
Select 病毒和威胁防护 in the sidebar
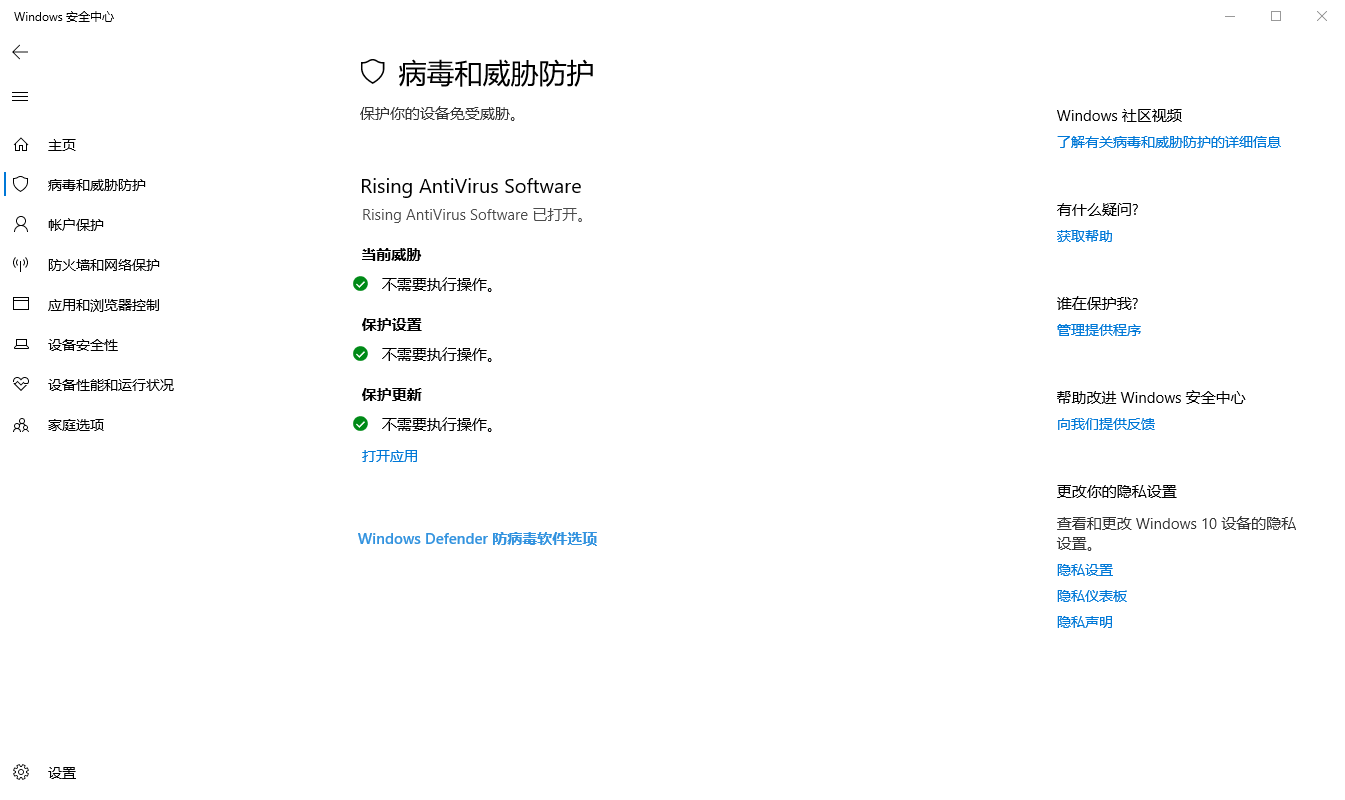(x=97, y=185)
